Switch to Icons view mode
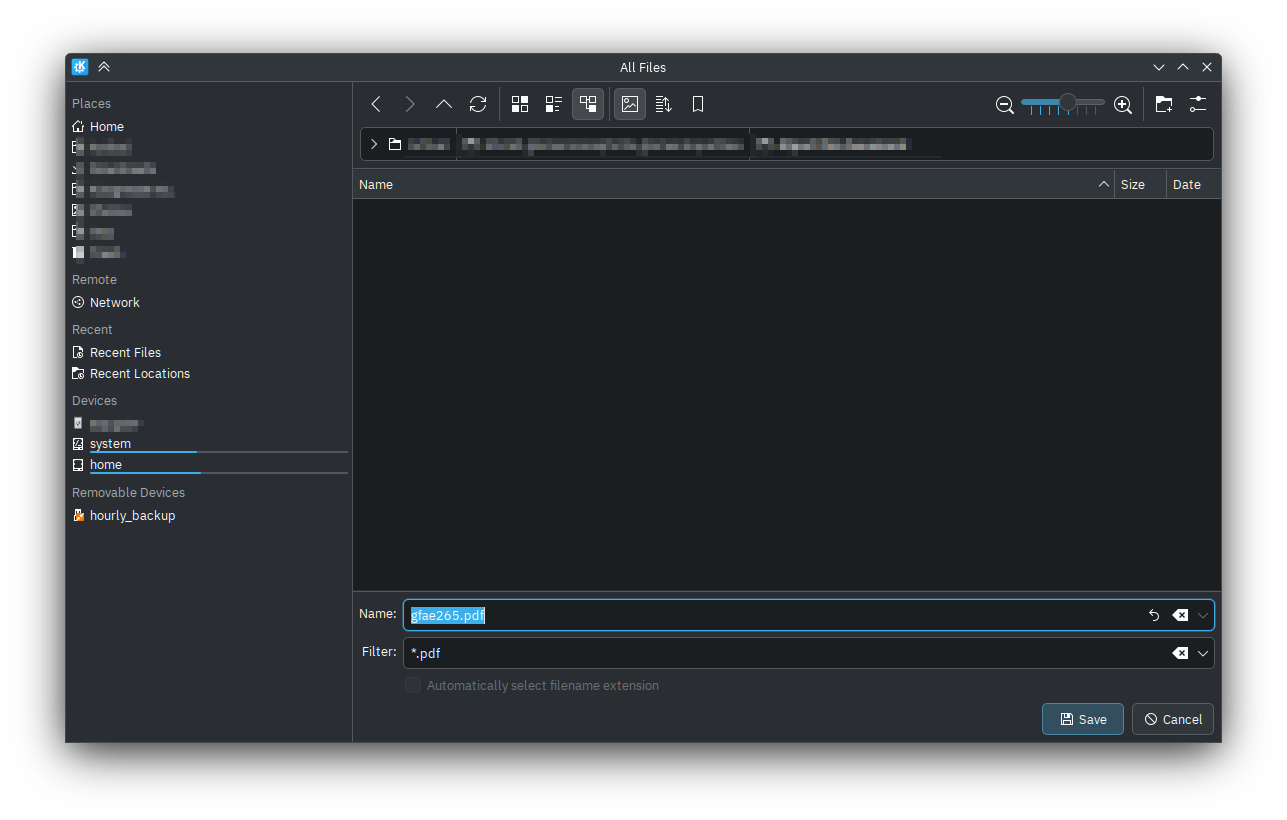 point(520,104)
